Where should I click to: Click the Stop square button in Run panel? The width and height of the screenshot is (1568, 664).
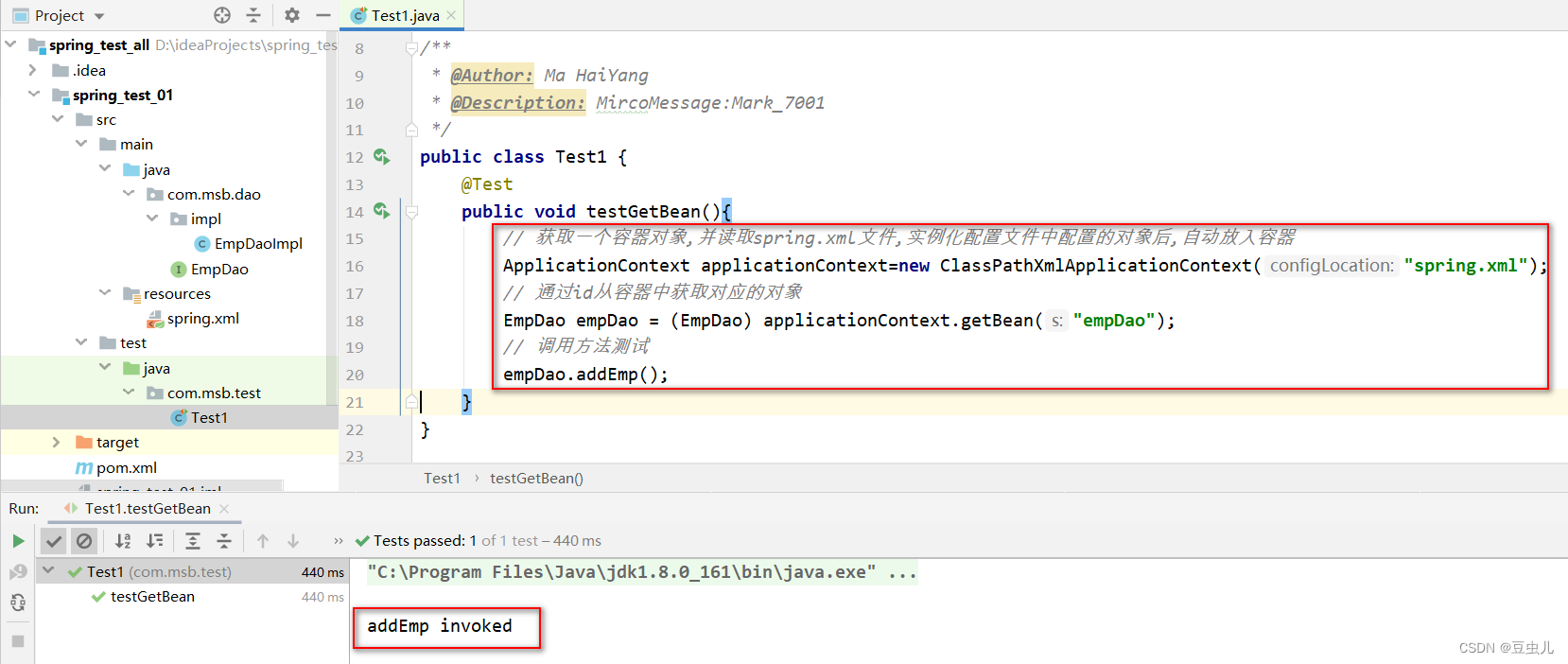(x=18, y=640)
